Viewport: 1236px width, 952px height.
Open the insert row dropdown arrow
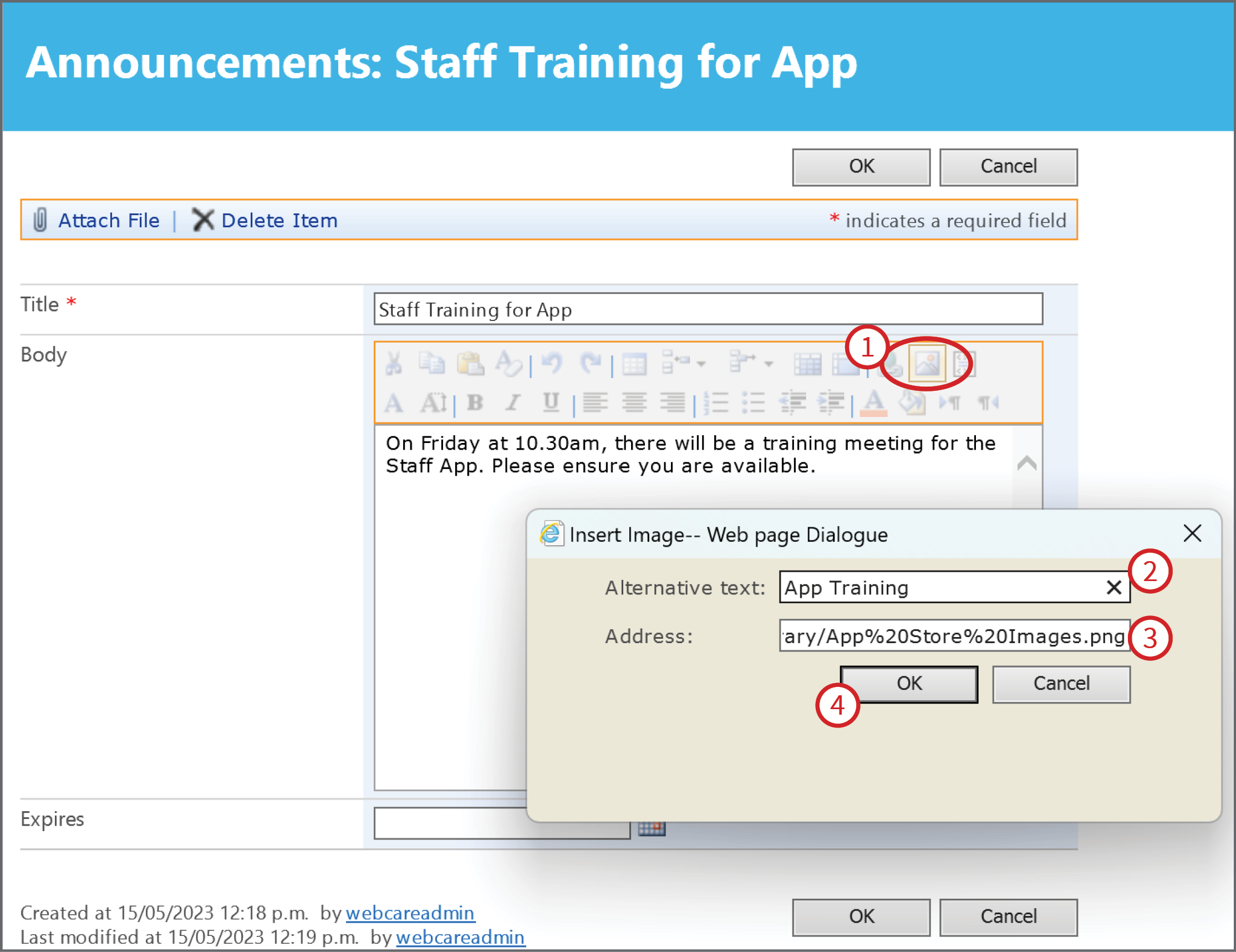[x=701, y=364]
